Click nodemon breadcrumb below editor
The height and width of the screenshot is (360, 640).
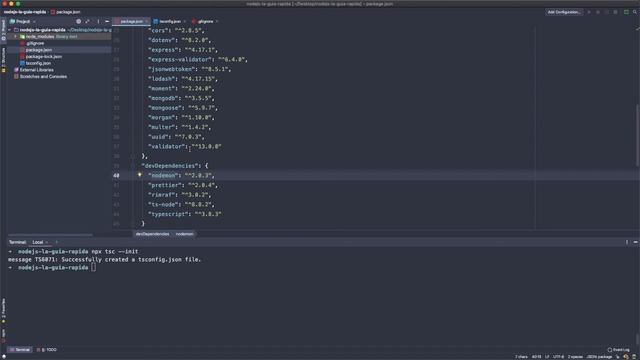coord(184,234)
